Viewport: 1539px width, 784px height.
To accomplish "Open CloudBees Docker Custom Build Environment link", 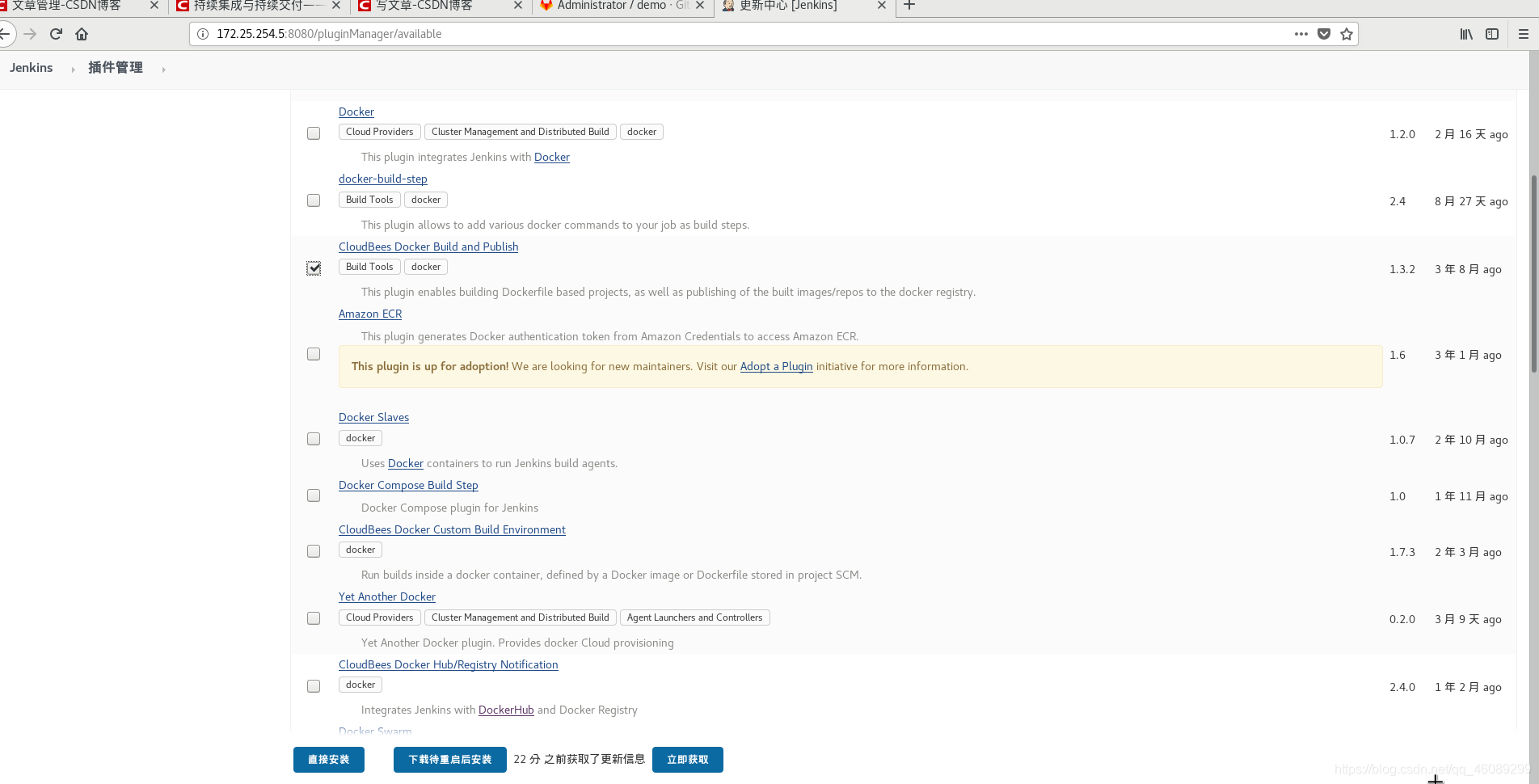I will (452, 529).
